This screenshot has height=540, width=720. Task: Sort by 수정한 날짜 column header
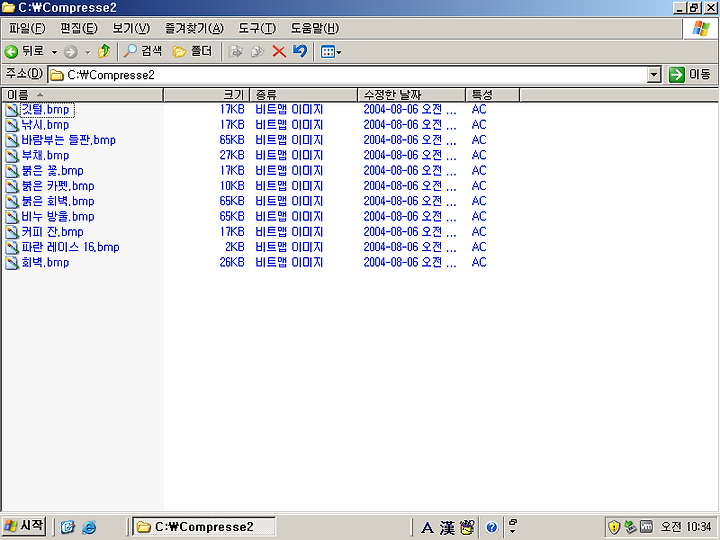411,95
